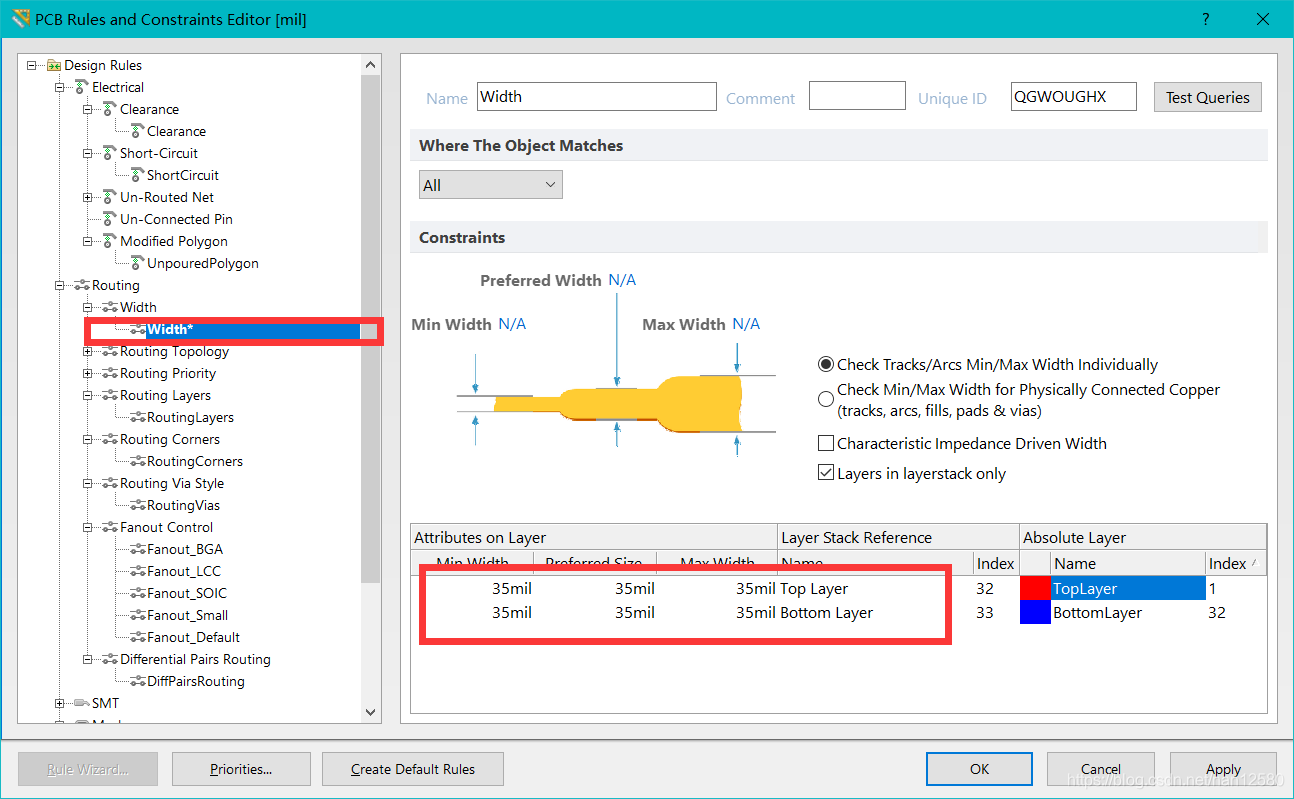
Task: Click the ShortCircuit rule icon in tree
Action: tap(137, 175)
